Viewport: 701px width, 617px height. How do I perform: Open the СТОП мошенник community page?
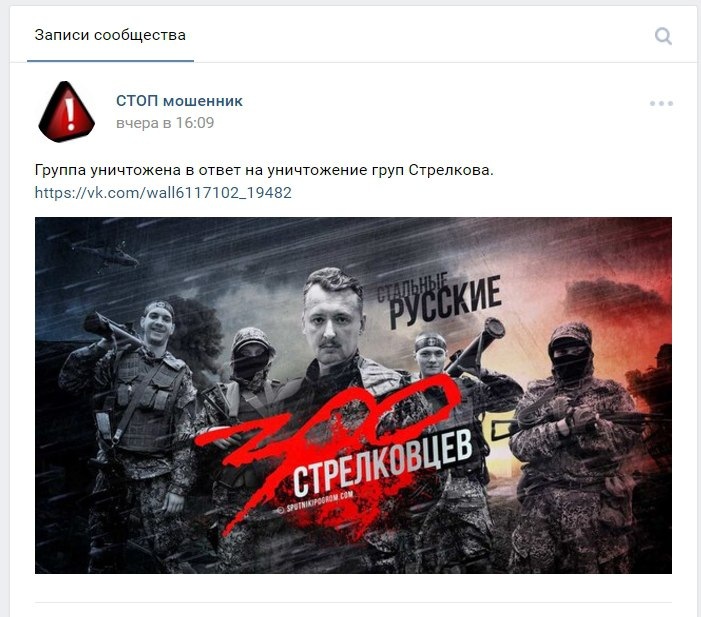(x=179, y=101)
